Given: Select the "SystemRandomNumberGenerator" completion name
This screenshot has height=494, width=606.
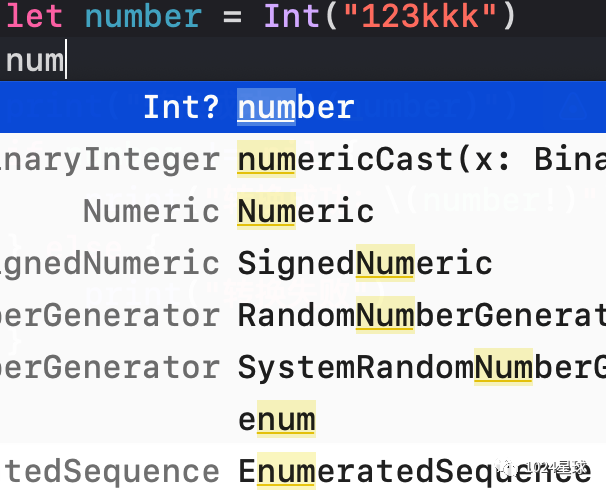Looking at the screenshot, I should pyautogui.click(x=420, y=367).
